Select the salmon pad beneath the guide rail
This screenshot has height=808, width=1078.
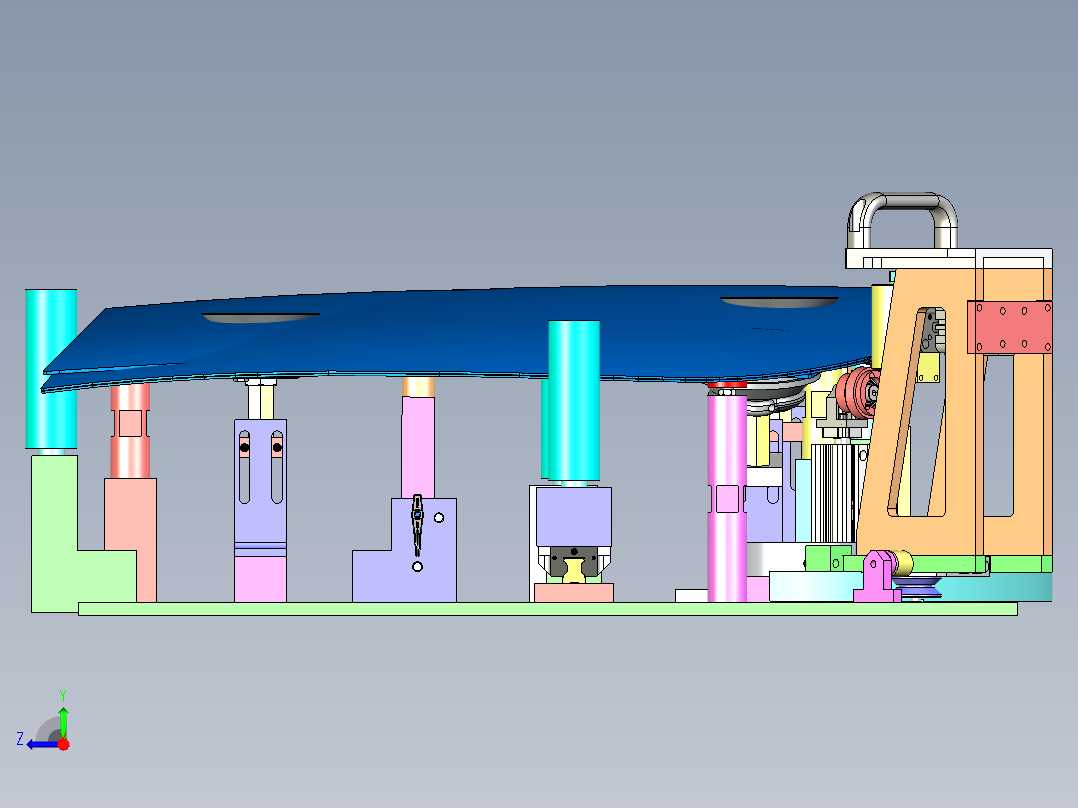coord(573,593)
